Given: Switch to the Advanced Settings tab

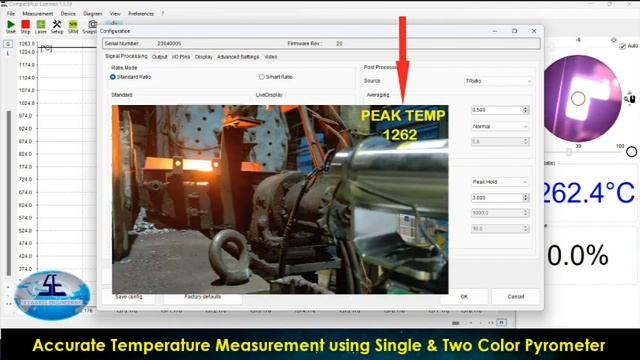Looking at the screenshot, I should pos(238,57).
